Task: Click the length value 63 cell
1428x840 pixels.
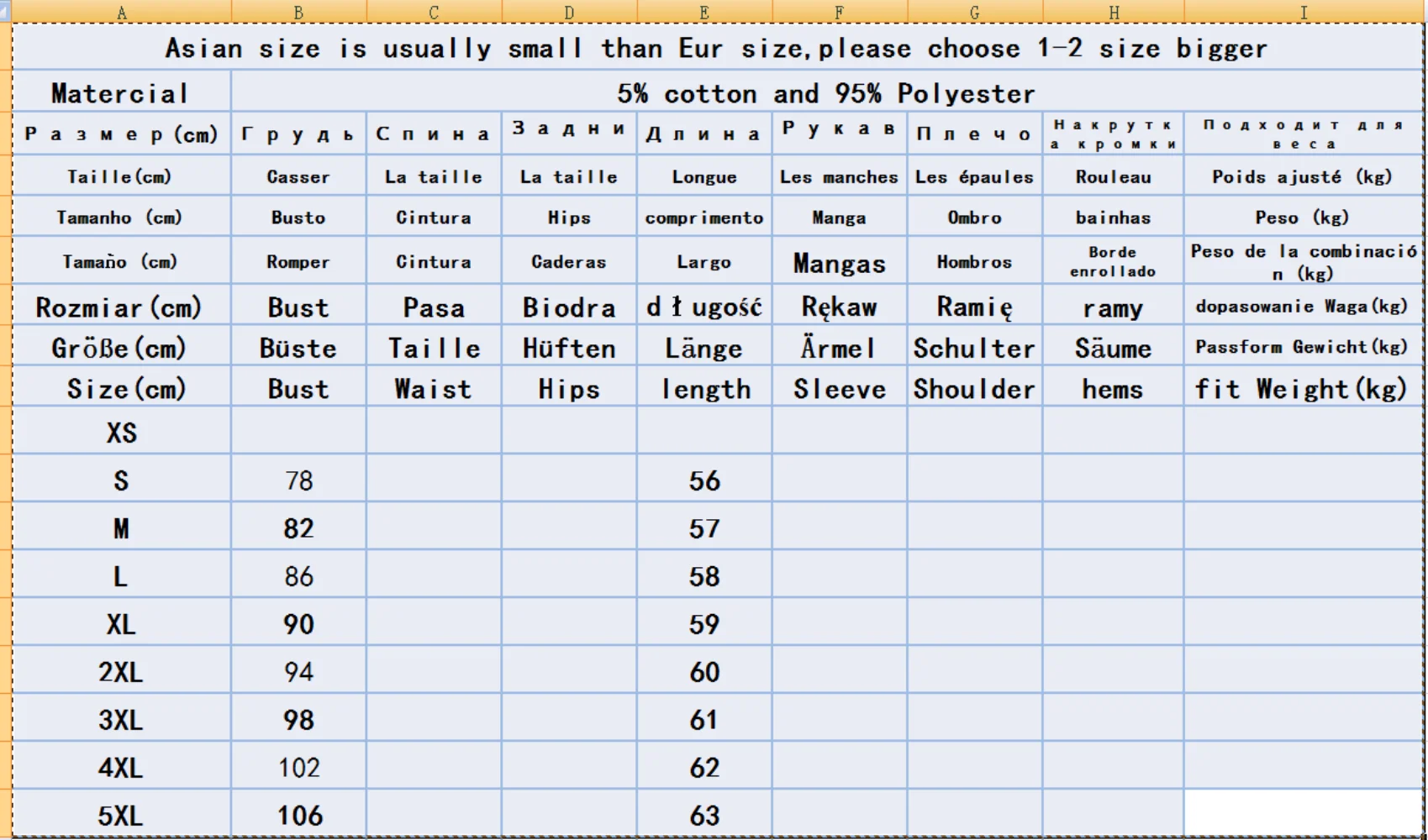Action: tap(704, 815)
